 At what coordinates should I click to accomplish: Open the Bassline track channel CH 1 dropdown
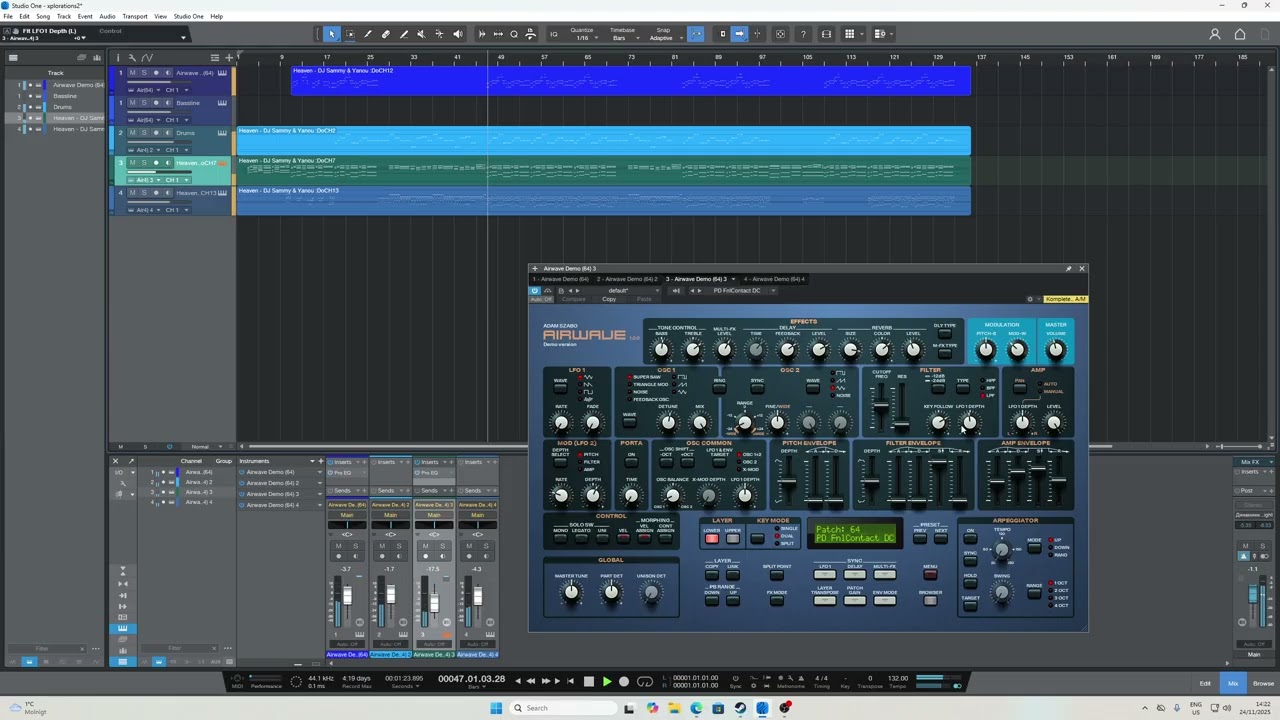[x=176, y=120]
